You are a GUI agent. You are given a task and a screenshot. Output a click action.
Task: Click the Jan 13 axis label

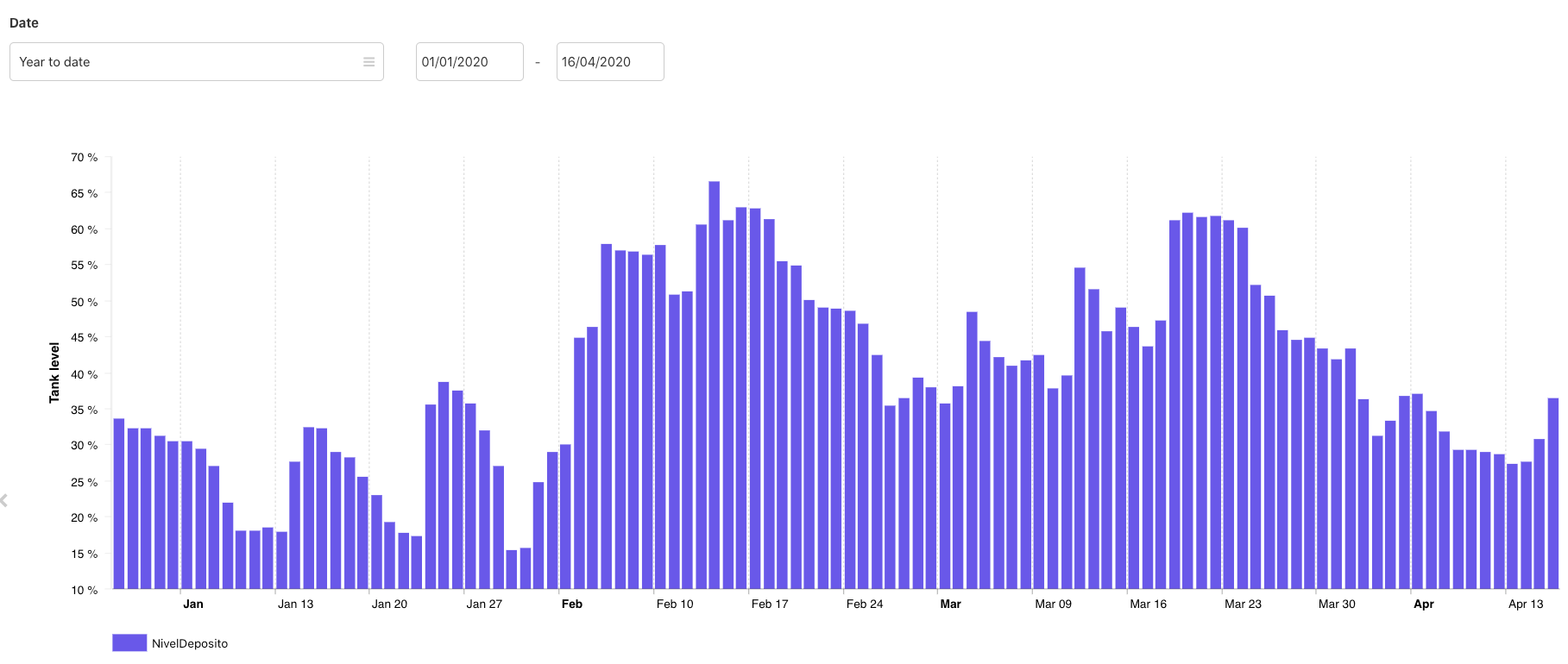click(x=295, y=604)
